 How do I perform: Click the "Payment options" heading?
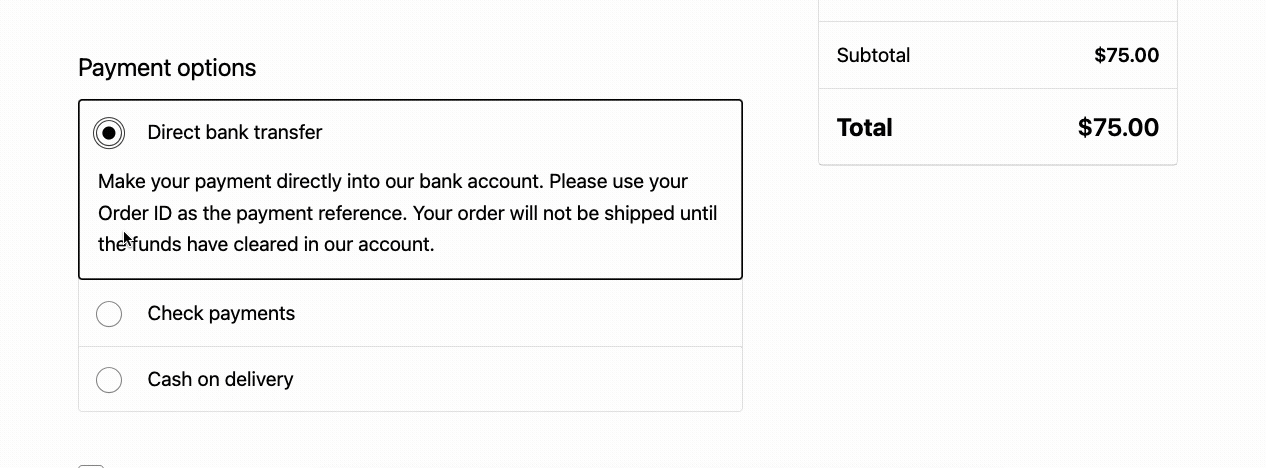(167, 68)
